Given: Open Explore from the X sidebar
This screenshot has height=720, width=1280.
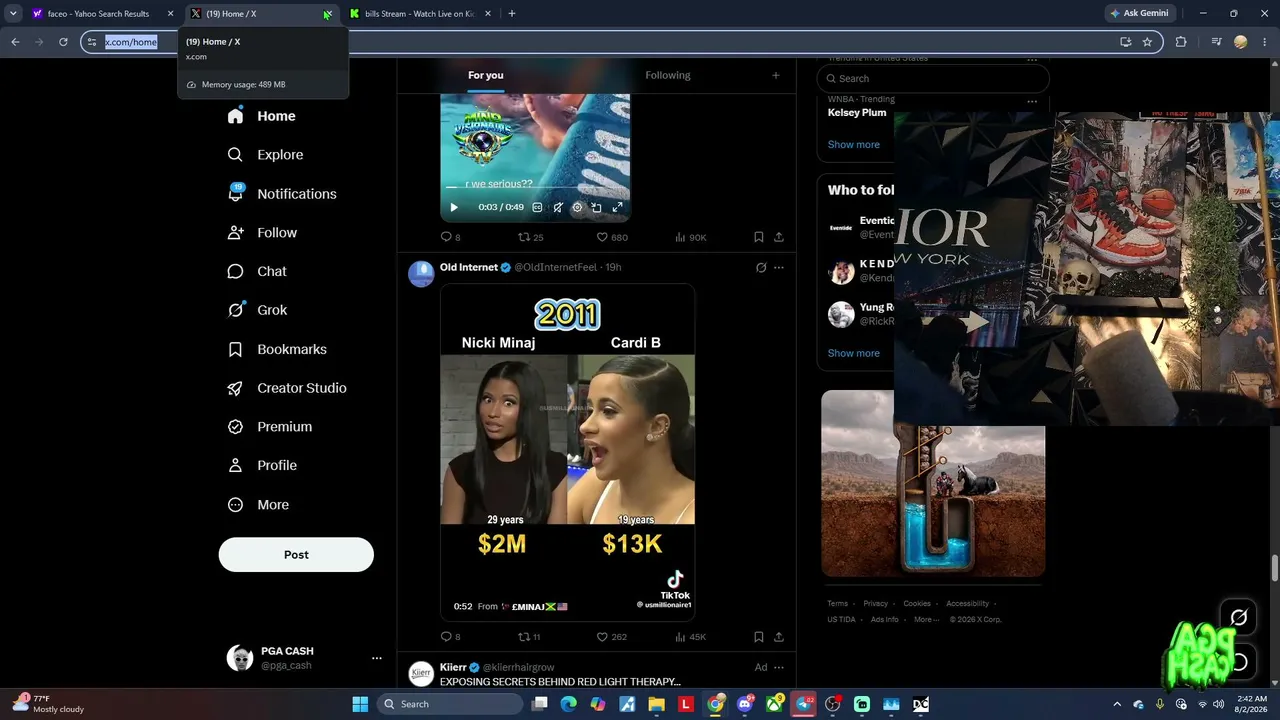Looking at the screenshot, I should point(265,155).
